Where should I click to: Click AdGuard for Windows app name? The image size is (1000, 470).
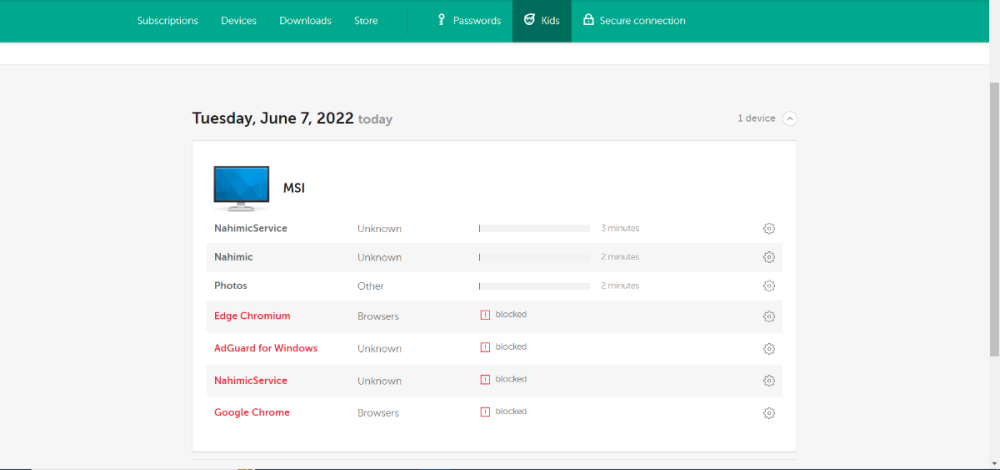coord(266,348)
